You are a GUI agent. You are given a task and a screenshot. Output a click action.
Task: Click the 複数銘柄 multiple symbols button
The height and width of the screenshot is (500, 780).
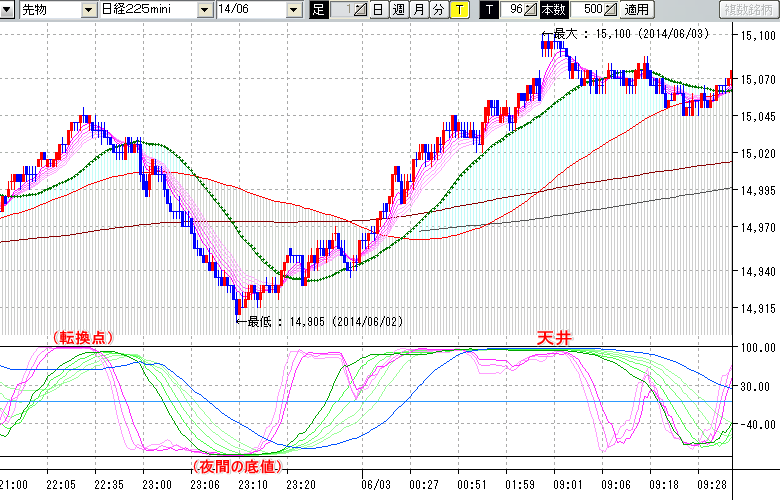[748, 10]
